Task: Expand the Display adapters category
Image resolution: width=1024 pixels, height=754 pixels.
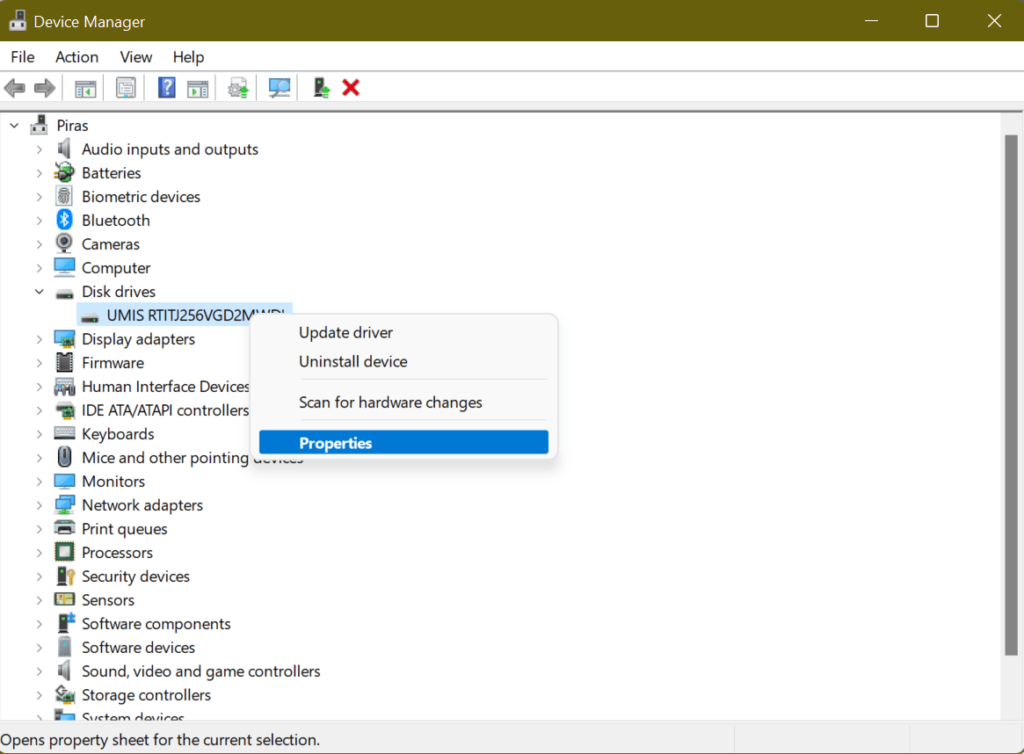Action: tap(40, 338)
